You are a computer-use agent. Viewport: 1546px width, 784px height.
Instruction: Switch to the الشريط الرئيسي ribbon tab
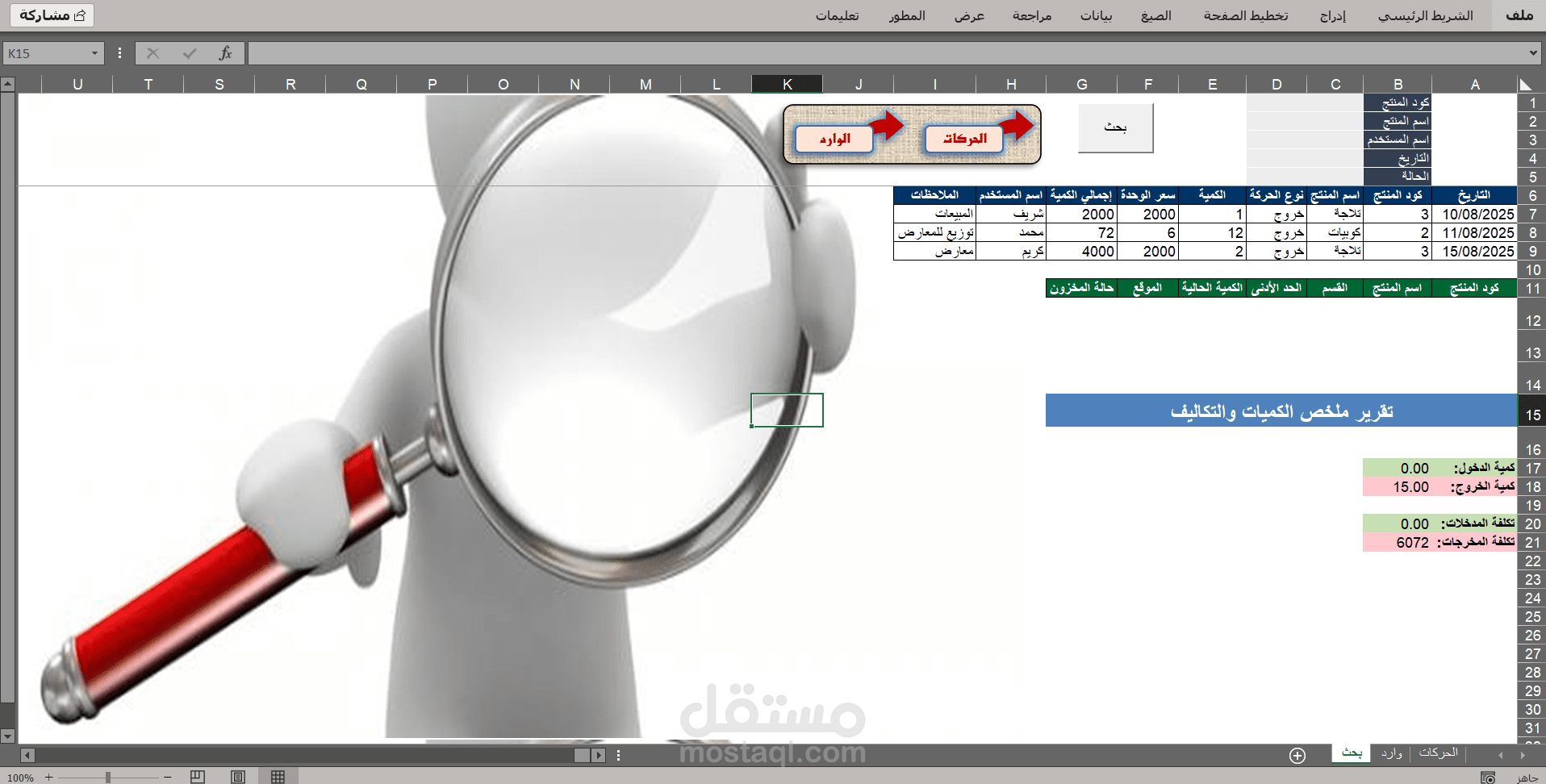point(1426,15)
